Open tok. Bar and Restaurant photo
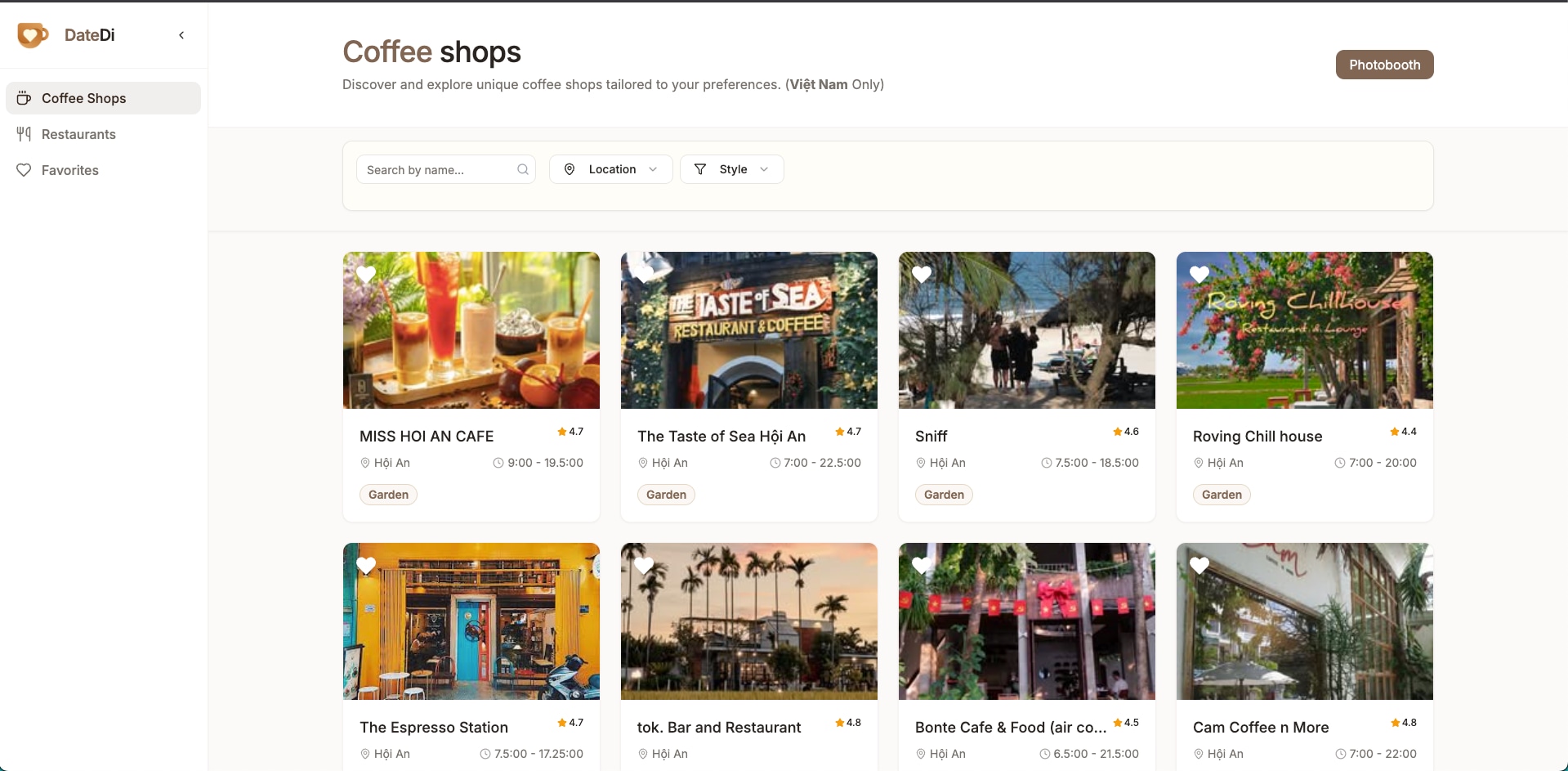The width and height of the screenshot is (1568, 771). click(x=749, y=621)
